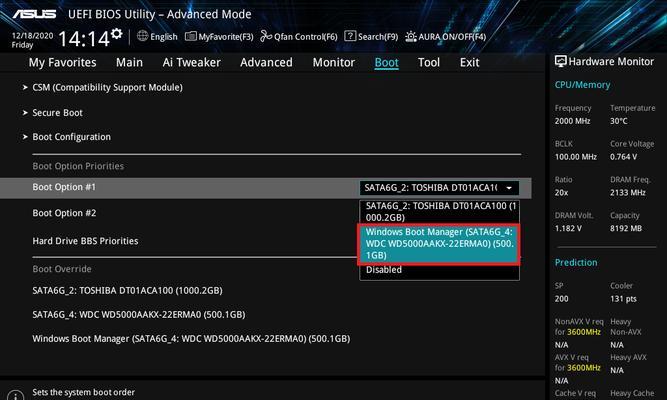Viewport: 667px width, 400px height.
Task: Click the first yellow 3600MHz value under NonAVX V req
Action: (584, 332)
